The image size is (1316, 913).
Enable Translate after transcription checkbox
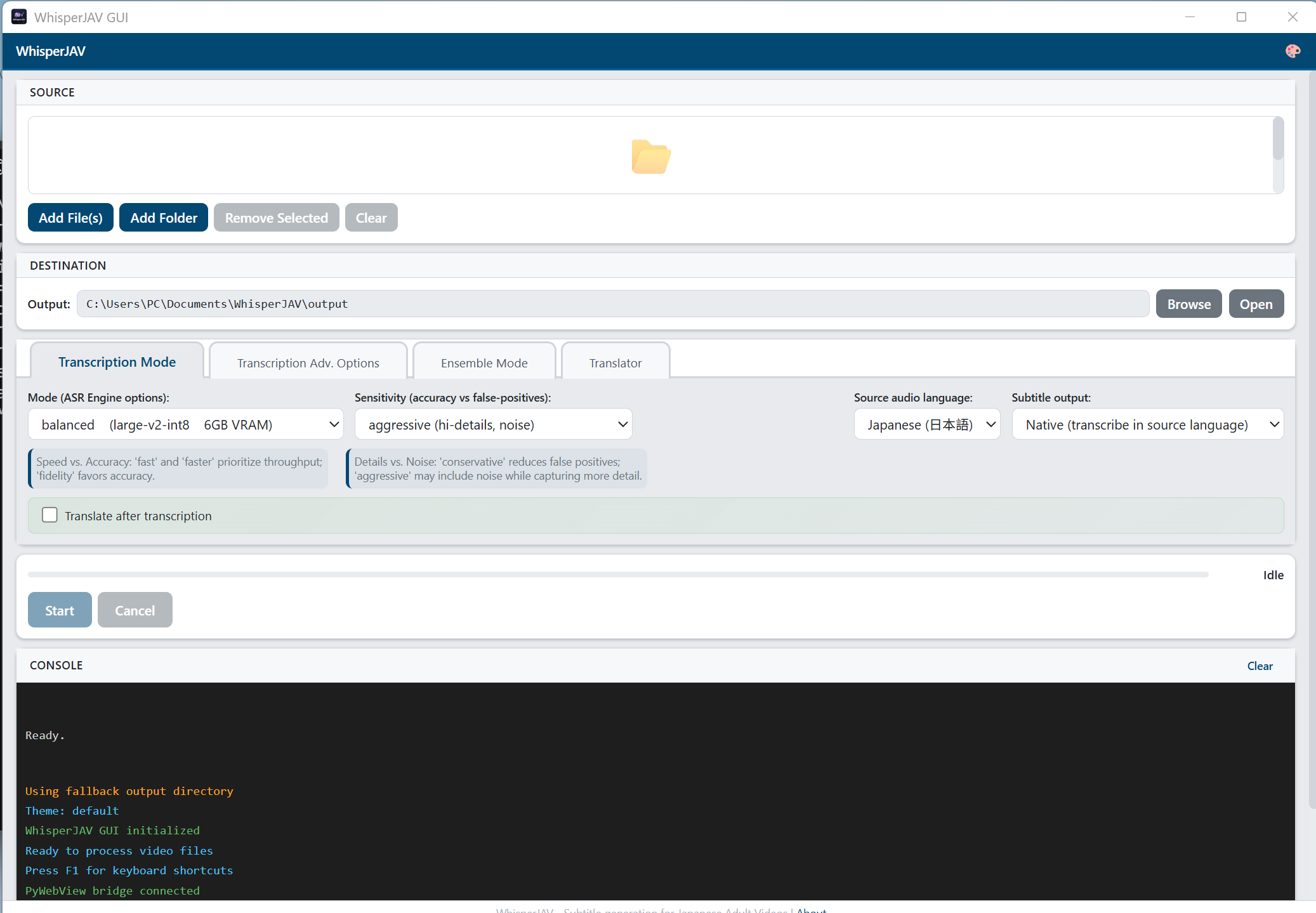point(49,515)
